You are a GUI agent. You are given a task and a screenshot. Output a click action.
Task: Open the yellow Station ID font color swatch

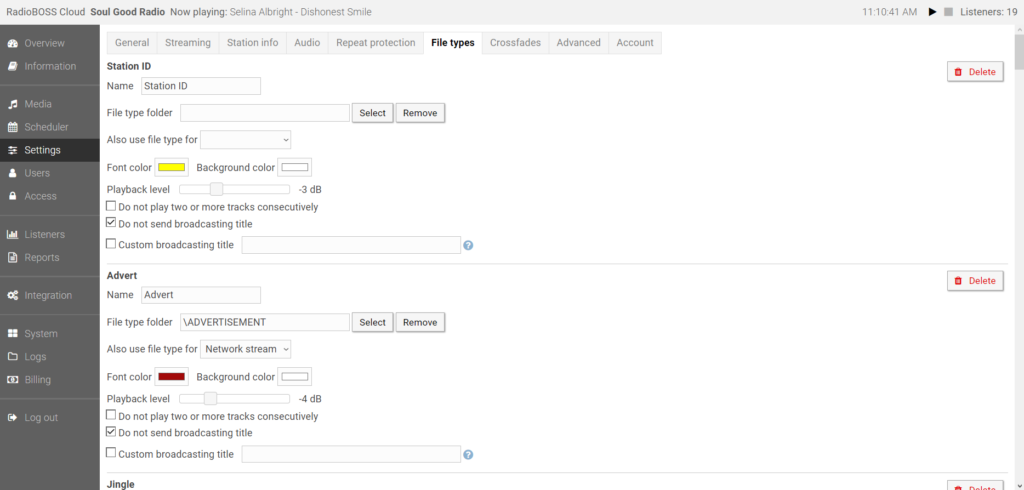coord(171,166)
